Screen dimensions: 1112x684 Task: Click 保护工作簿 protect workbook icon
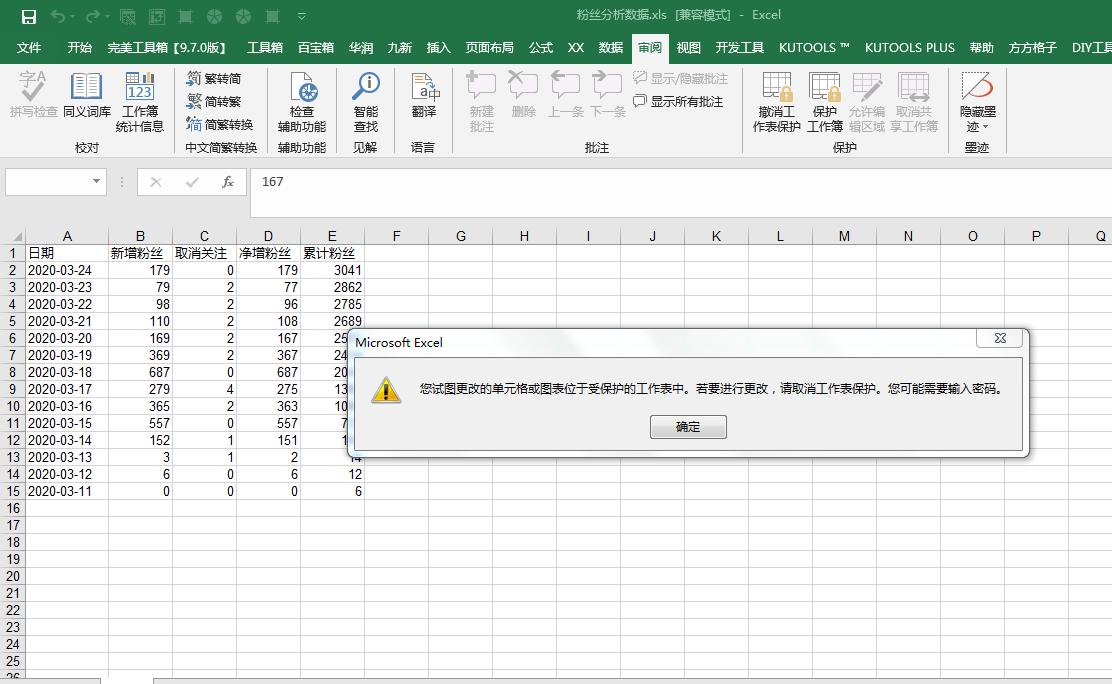(825, 102)
